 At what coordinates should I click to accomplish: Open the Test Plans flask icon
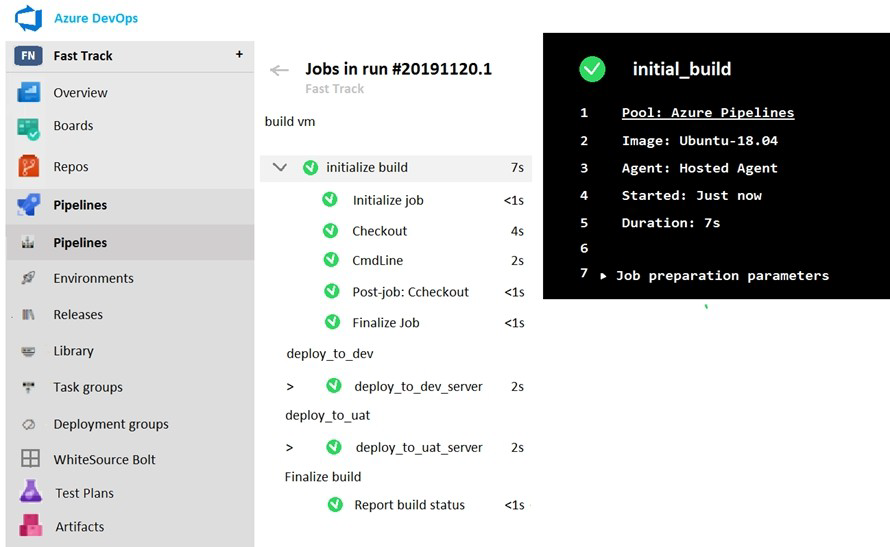(x=30, y=493)
